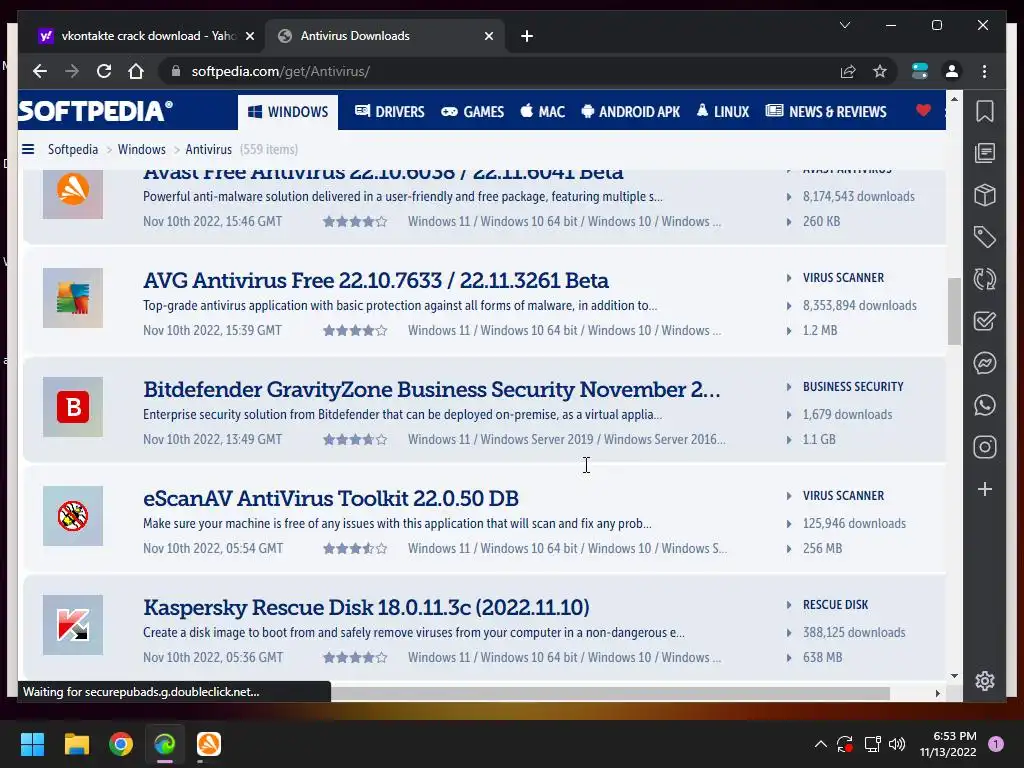The width and height of the screenshot is (1024, 768).
Task: Open the Android APK section
Action: 631,112
